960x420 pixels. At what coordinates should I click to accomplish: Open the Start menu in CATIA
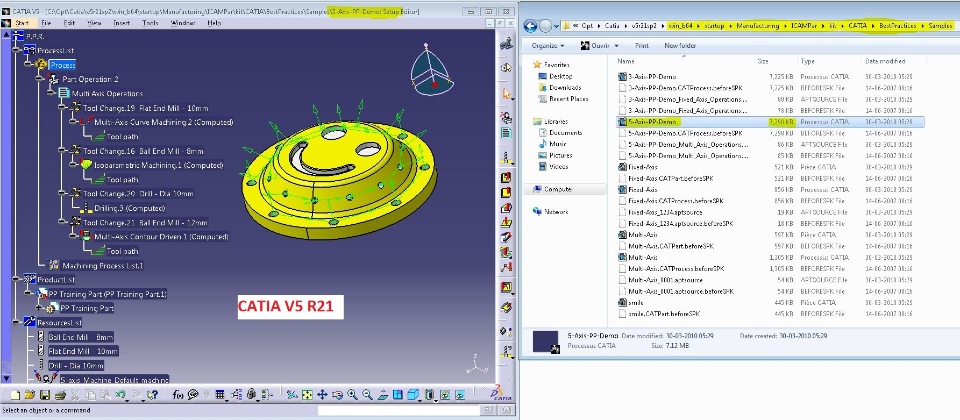[22, 23]
